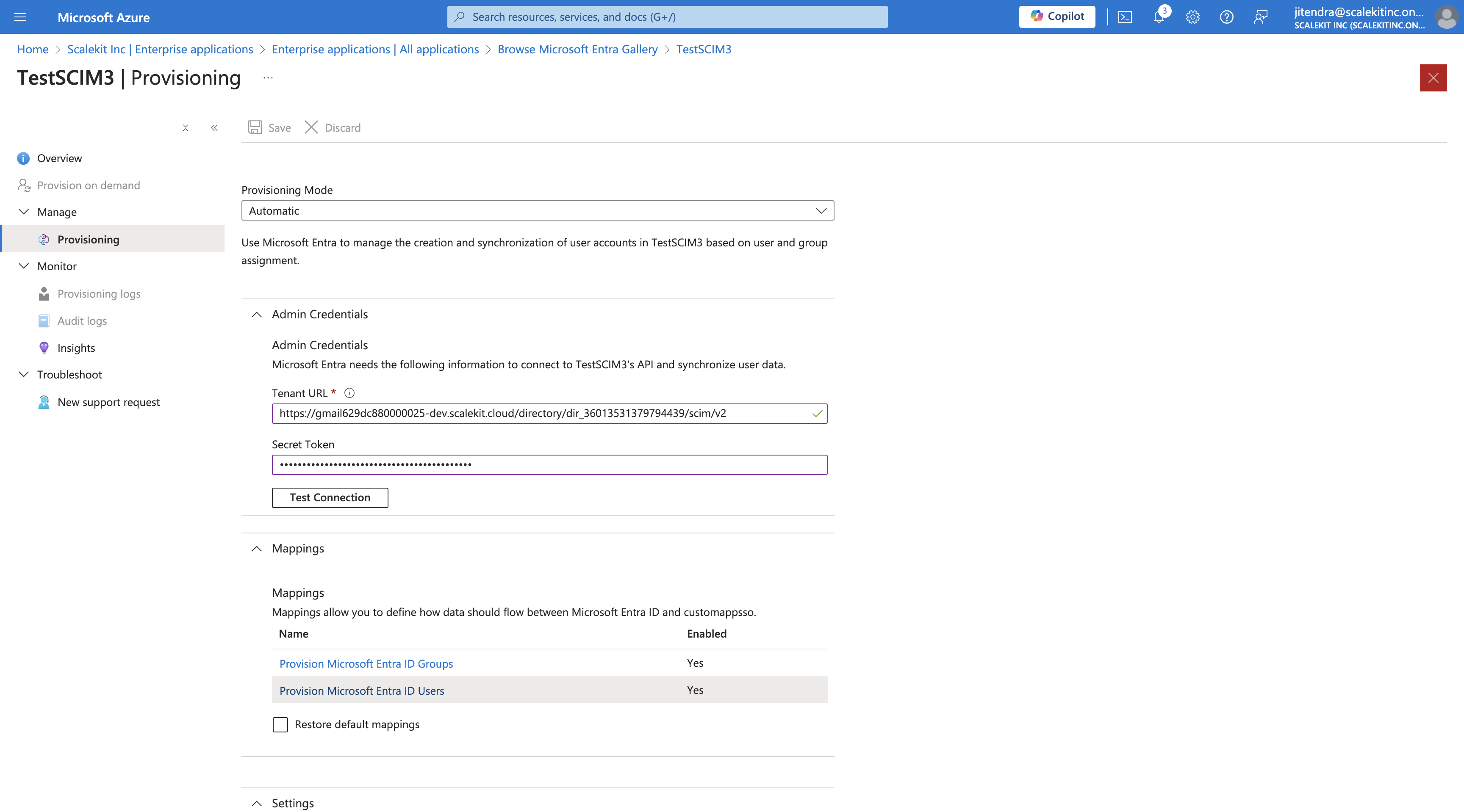Collapse the Manage section chevron

click(24, 212)
